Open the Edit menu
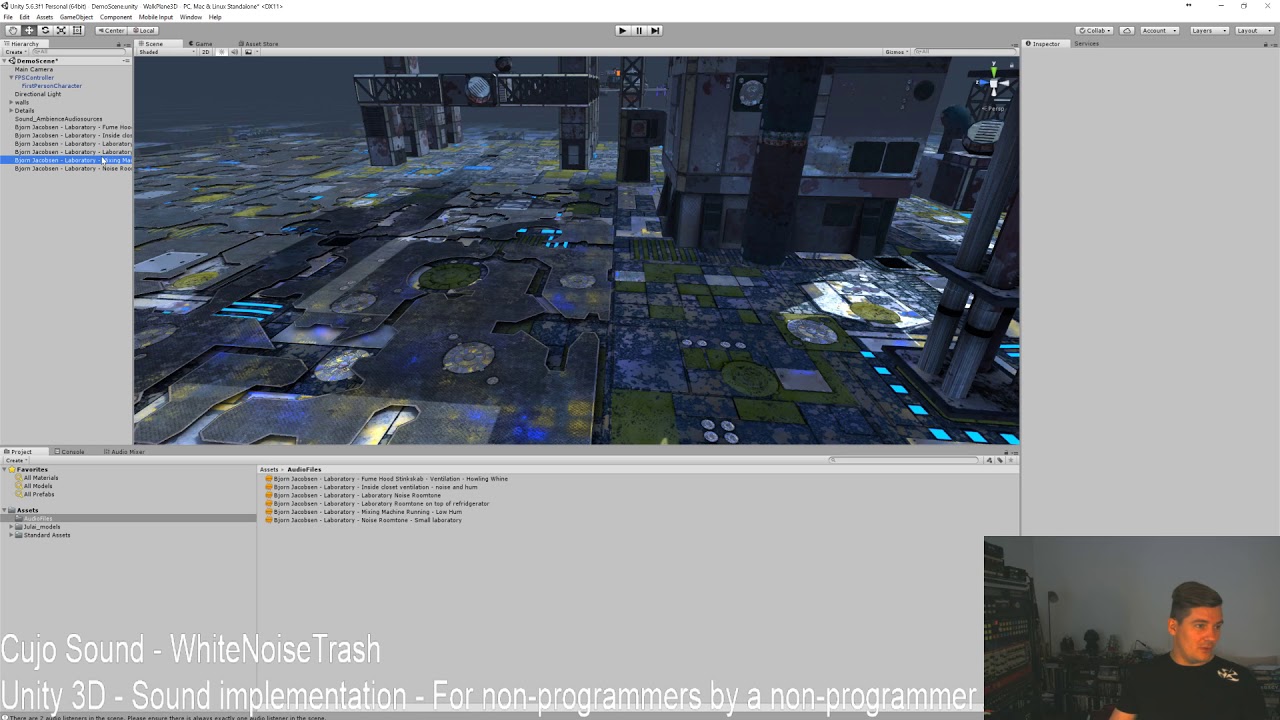 click(24, 17)
